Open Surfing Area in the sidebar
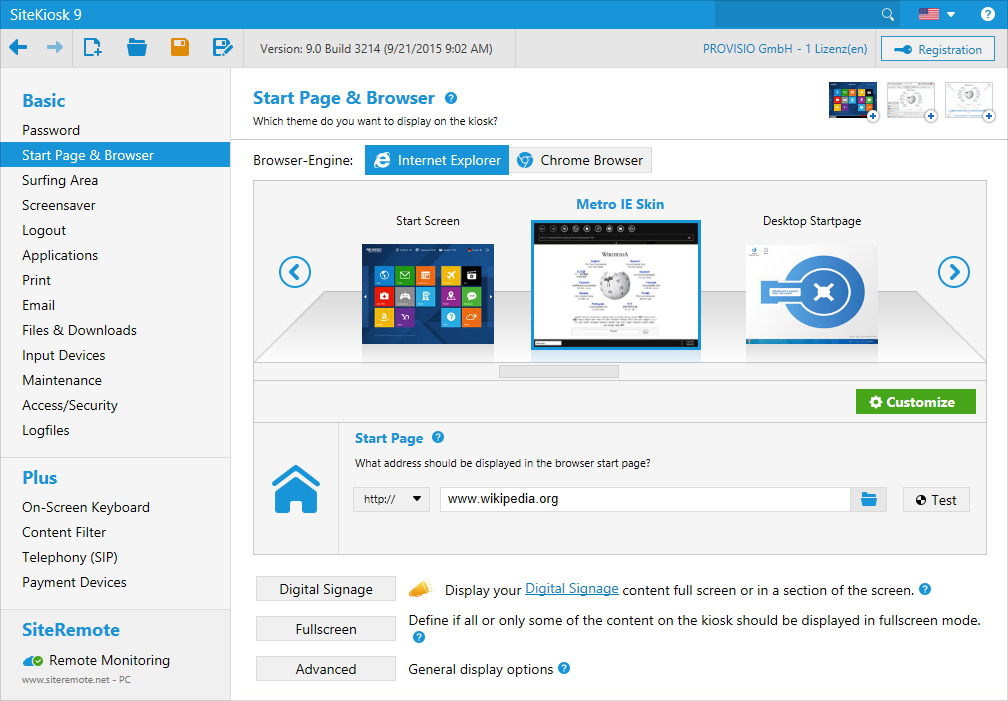This screenshot has height=701, width=1008. 60,180
